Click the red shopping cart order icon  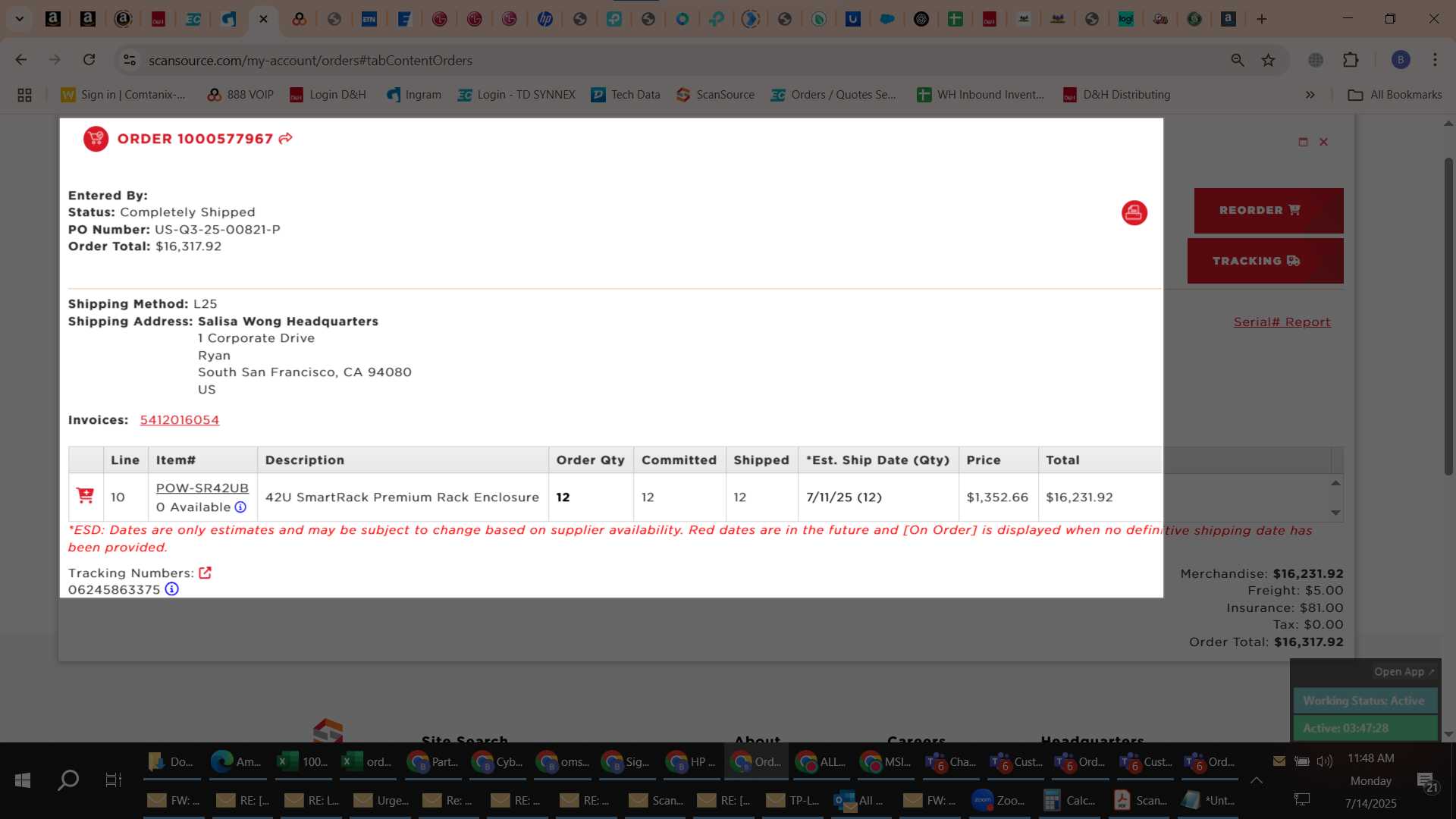tap(96, 139)
